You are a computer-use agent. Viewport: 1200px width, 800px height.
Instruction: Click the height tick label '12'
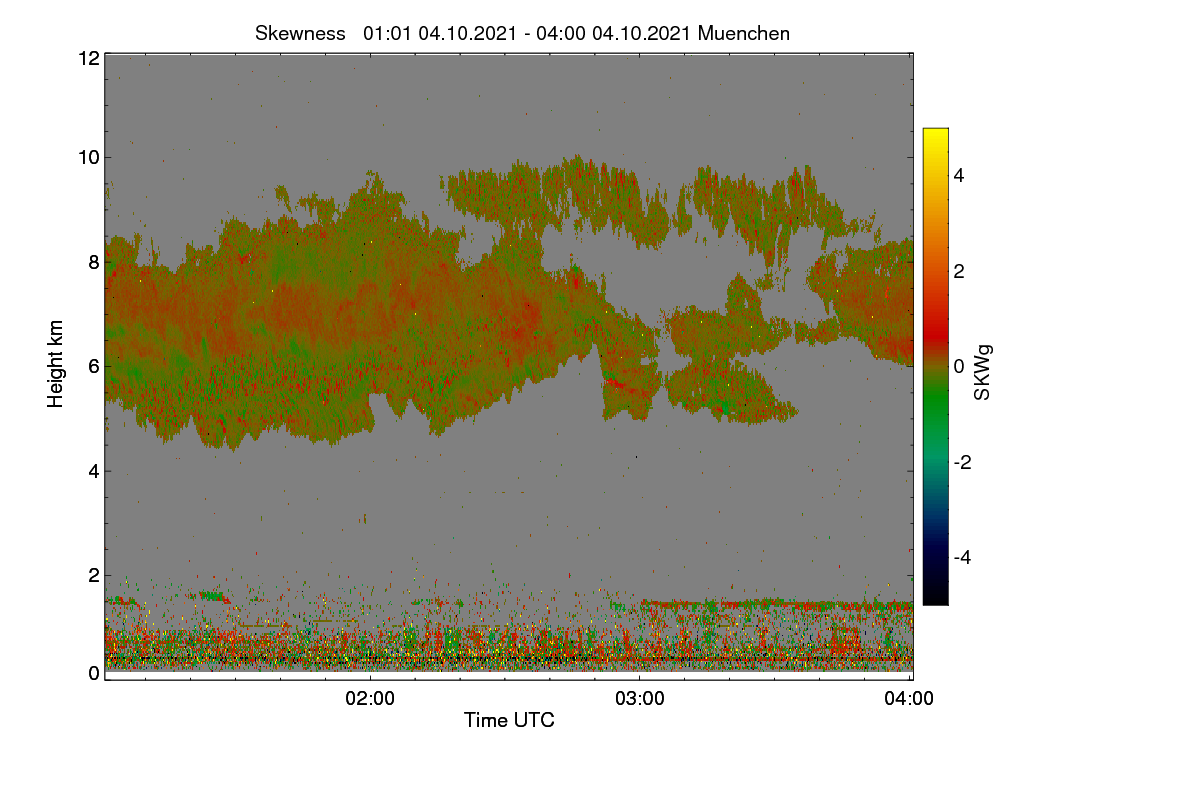87,59
